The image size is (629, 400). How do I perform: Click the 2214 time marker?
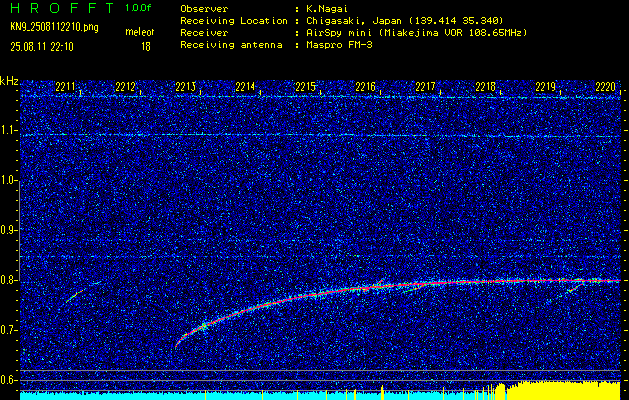(x=245, y=87)
